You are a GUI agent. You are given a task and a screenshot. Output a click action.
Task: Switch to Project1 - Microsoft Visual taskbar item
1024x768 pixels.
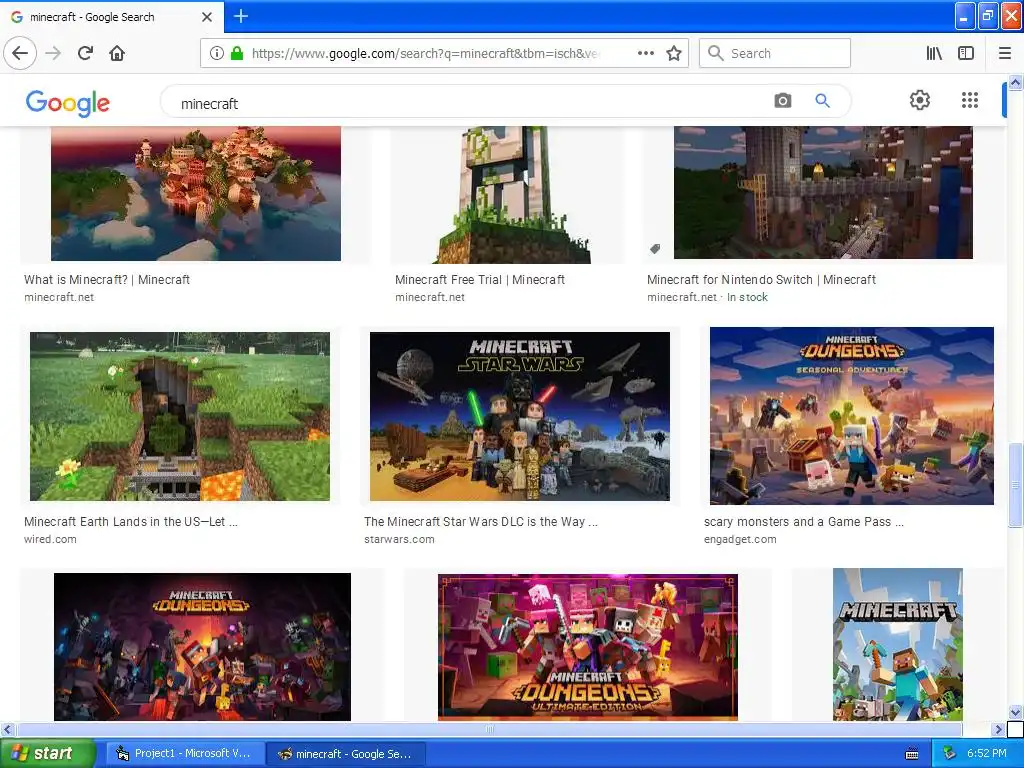pyautogui.click(x=184, y=754)
